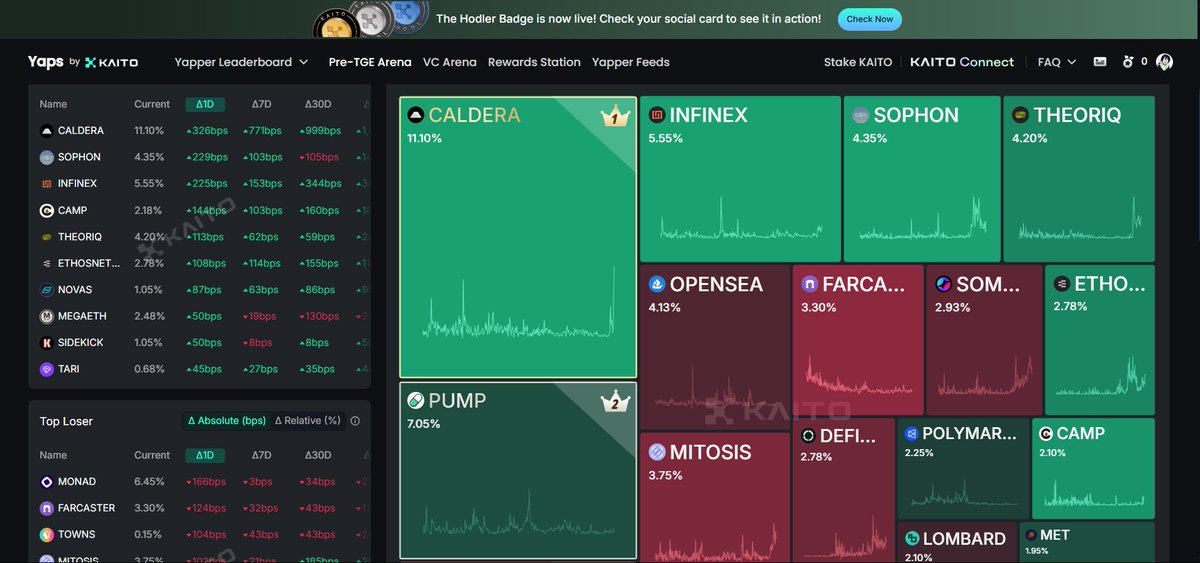
Task: Open the SOPHON treemap tile chart
Action: click(922, 180)
